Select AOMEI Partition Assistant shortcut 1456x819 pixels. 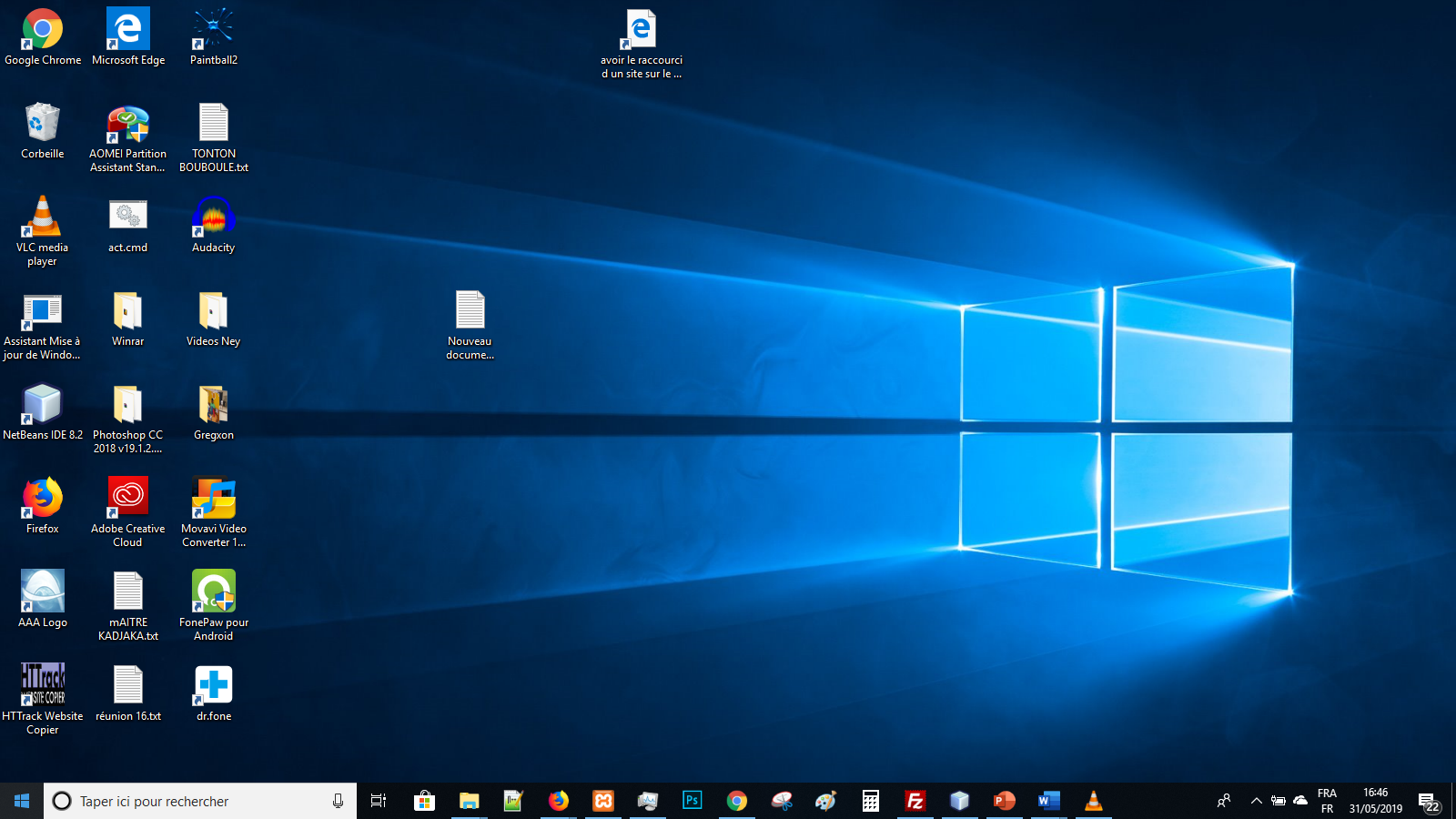click(128, 137)
